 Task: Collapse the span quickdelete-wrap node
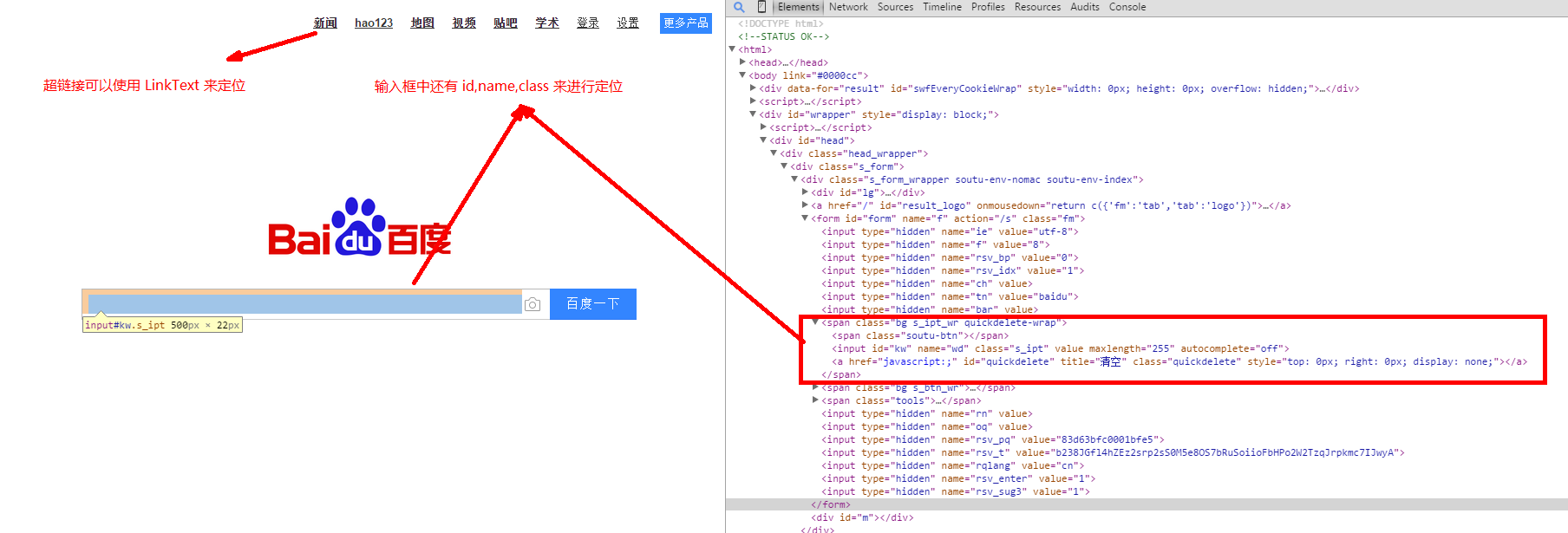[x=815, y=322]
